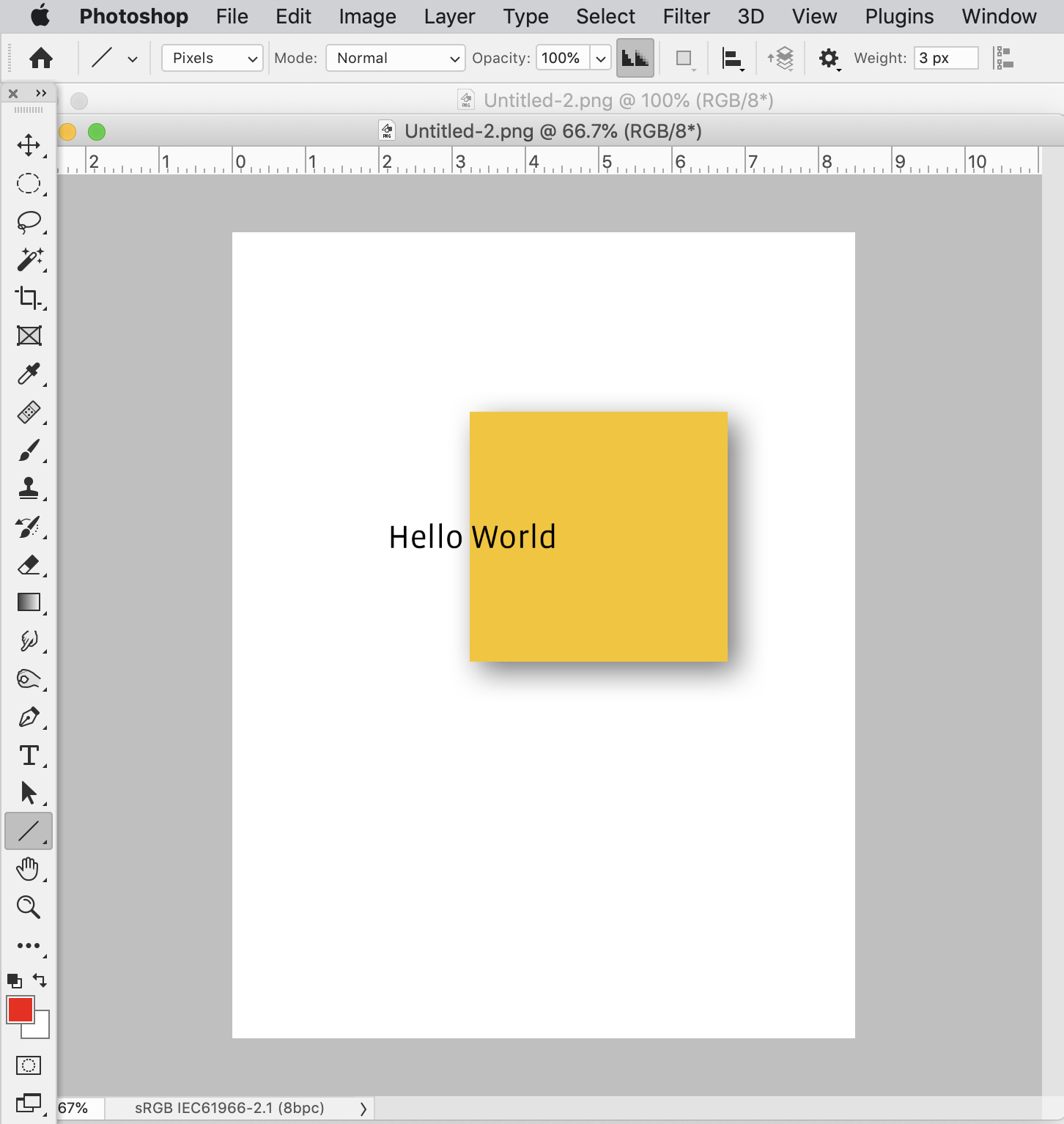Pick the Eyedropper tool
This screenshot has height=1124, width=1064.
click(x=28, y=375)
